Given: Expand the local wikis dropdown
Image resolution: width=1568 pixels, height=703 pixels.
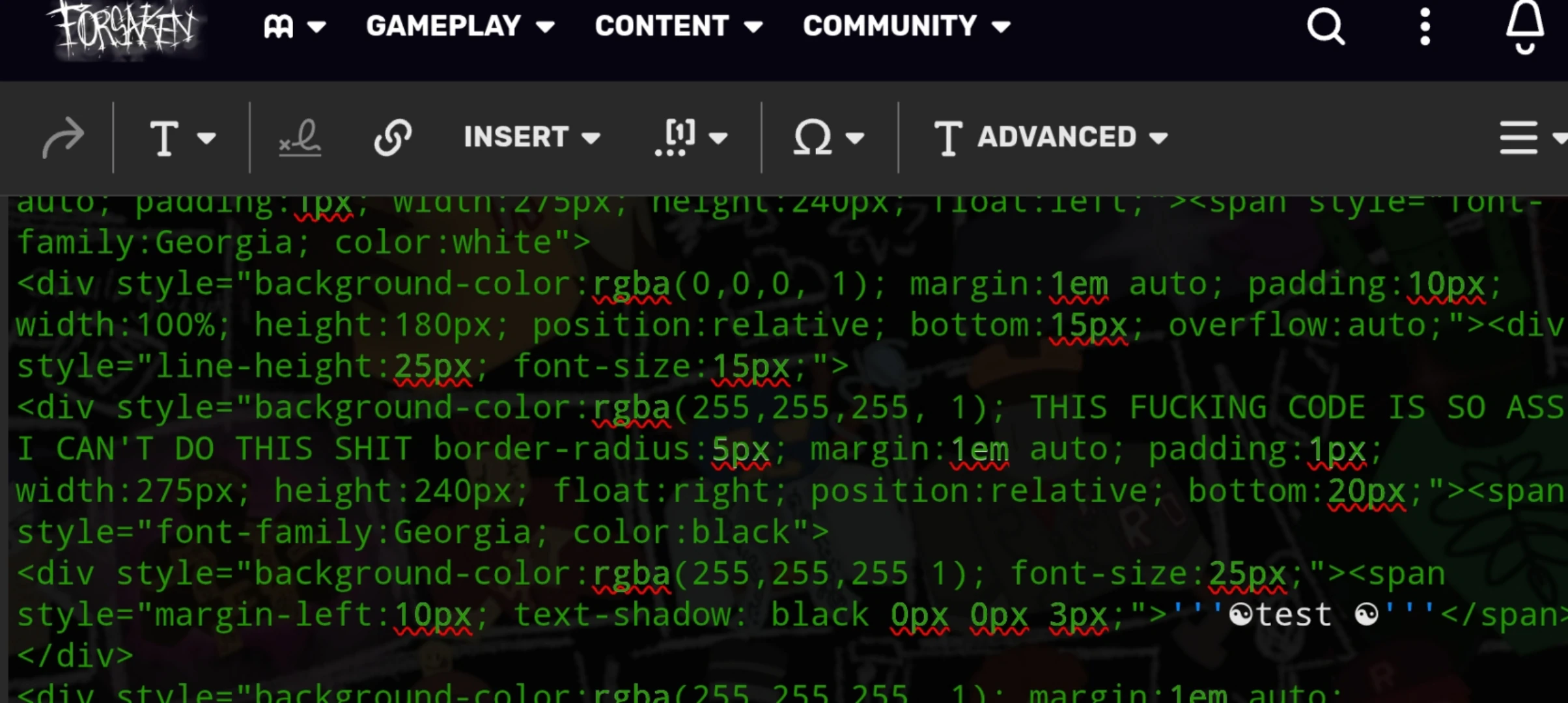Looking at the screenshot, I should (294, 27).
